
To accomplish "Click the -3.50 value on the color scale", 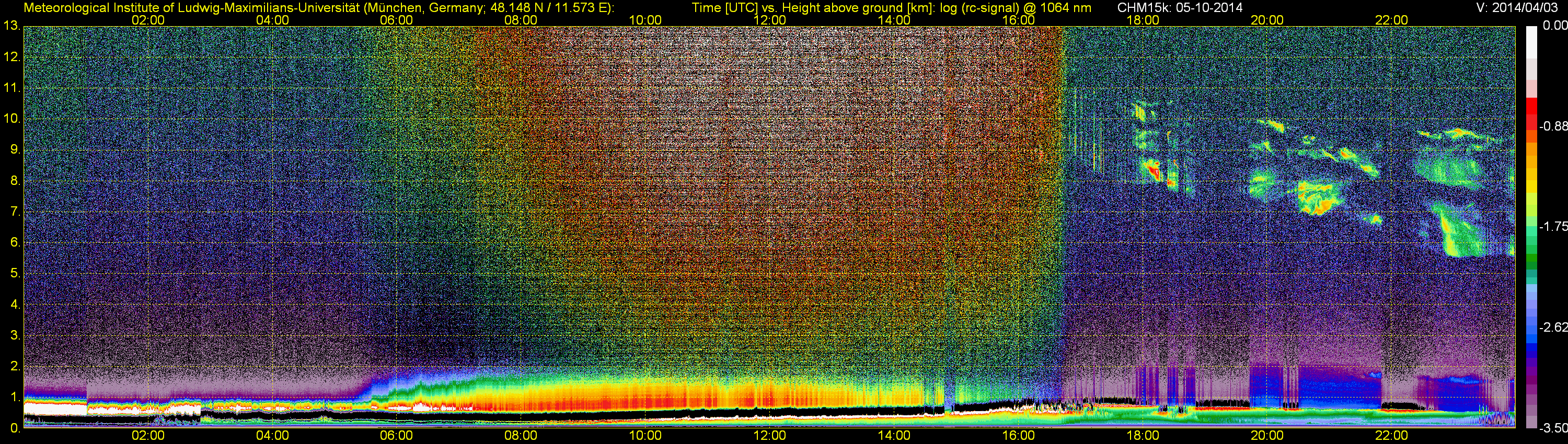I will coord(1553,429).
